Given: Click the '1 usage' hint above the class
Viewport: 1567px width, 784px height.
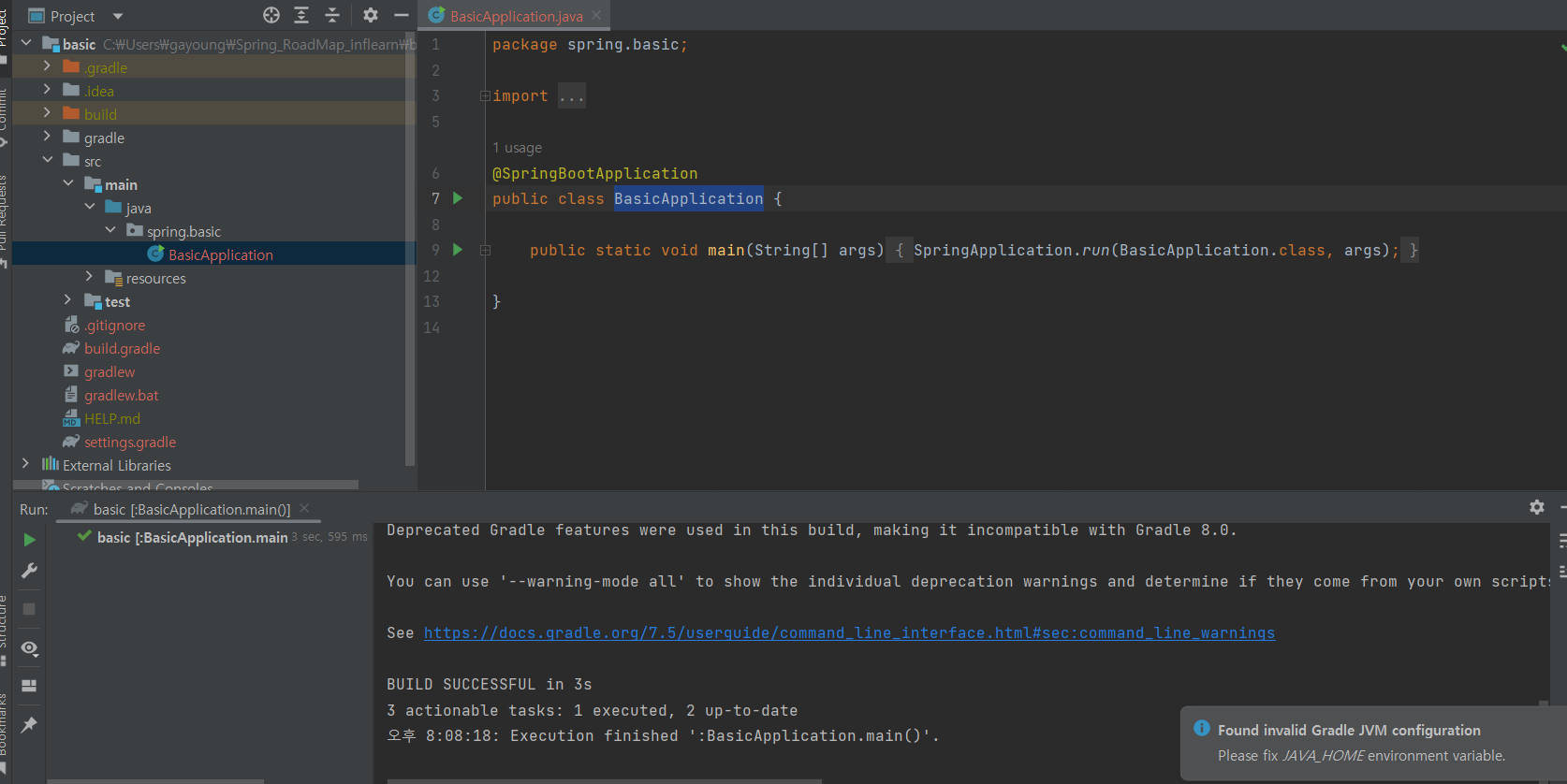Looking at the screenshot, I should click(517, 148).
